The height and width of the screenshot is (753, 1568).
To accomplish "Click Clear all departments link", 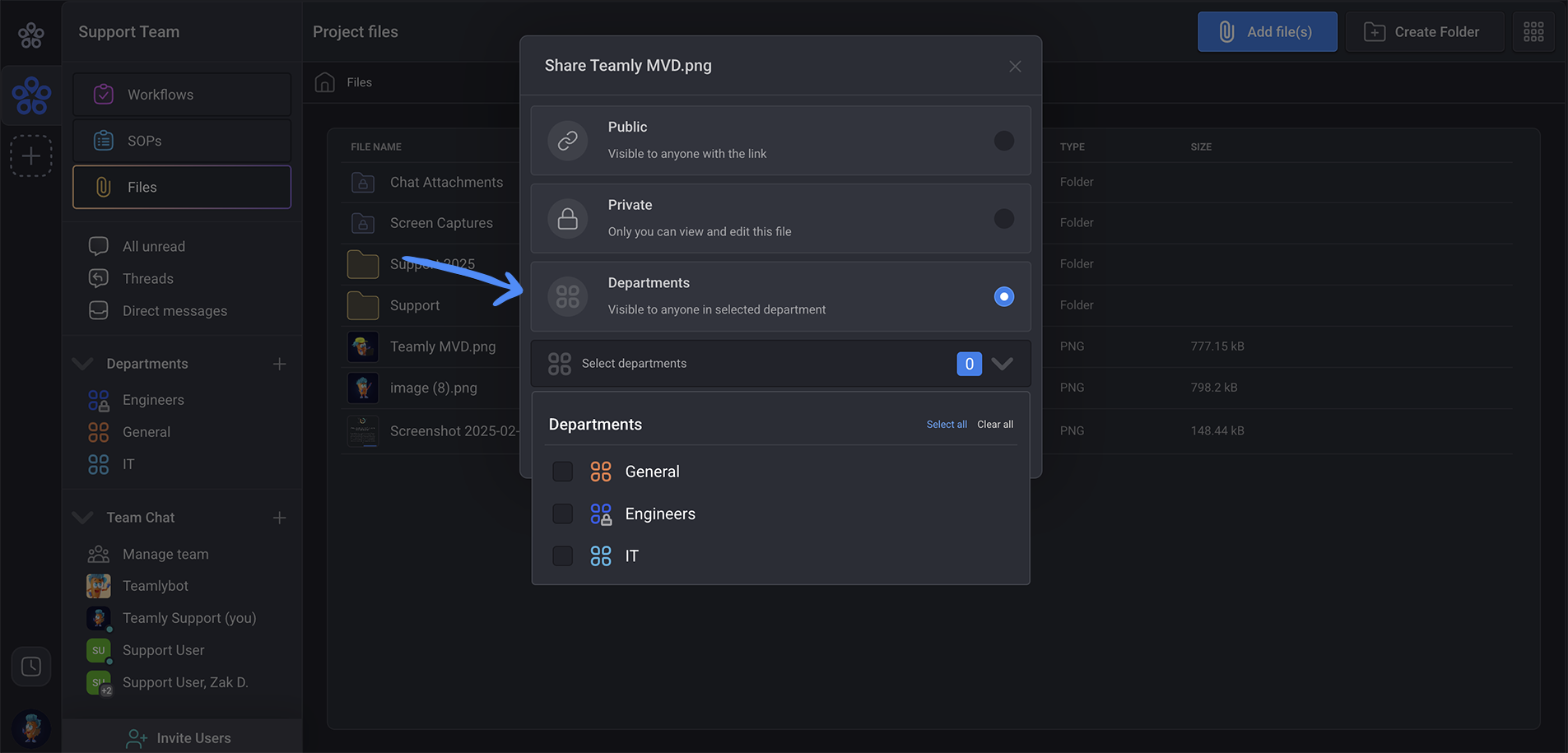I will coord(995,425).
